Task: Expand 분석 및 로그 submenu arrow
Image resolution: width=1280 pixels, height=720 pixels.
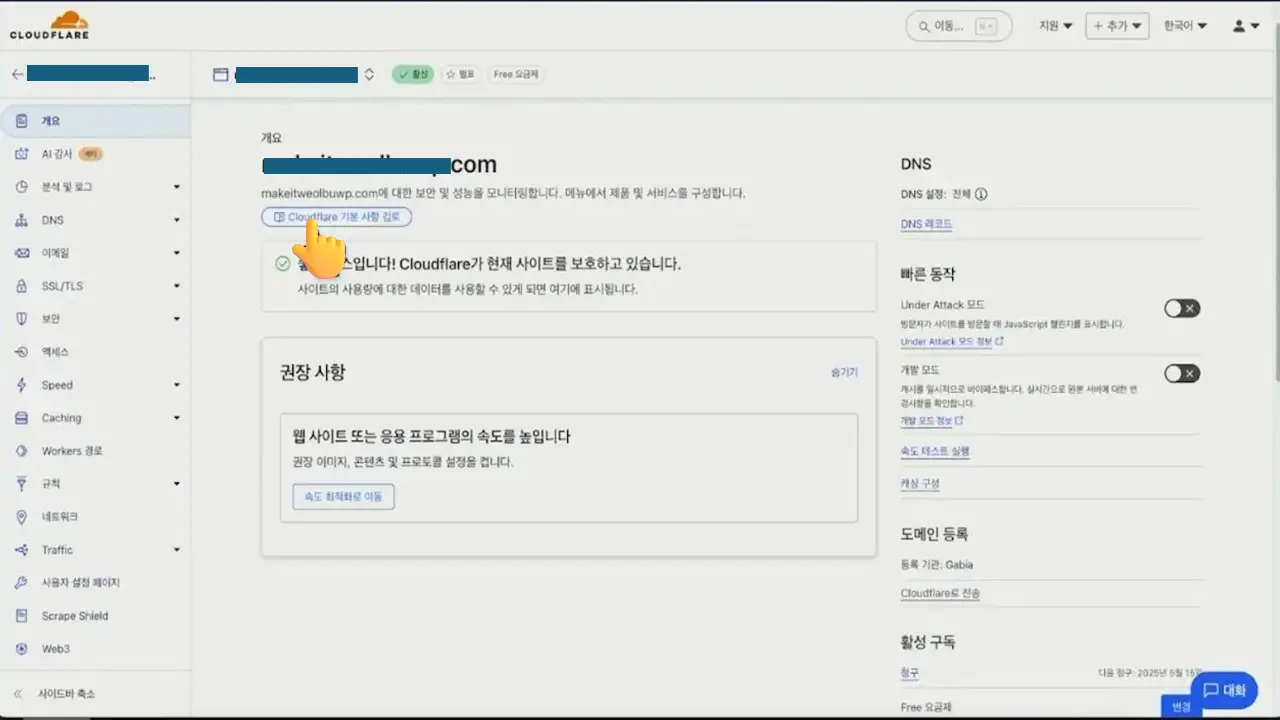Action: tap(177, 187)
